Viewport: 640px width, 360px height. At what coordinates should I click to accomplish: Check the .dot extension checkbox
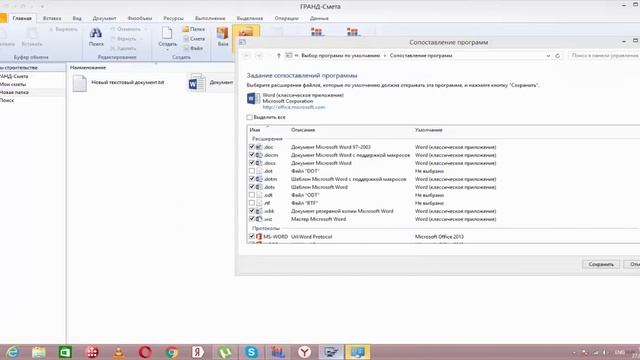click(252, 171)
